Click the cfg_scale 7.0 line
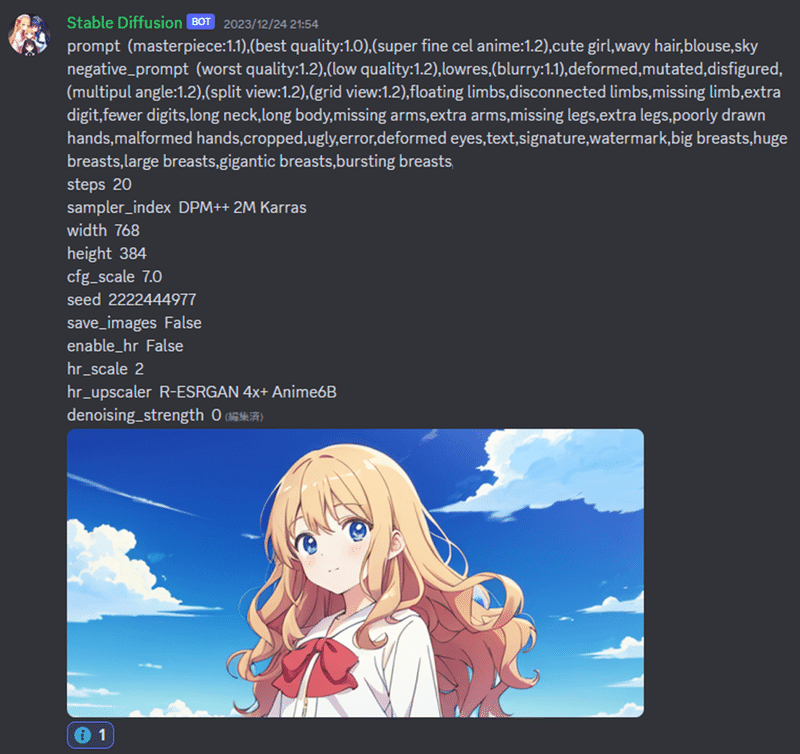The image size is (800, 754). (x=114, y=277)
